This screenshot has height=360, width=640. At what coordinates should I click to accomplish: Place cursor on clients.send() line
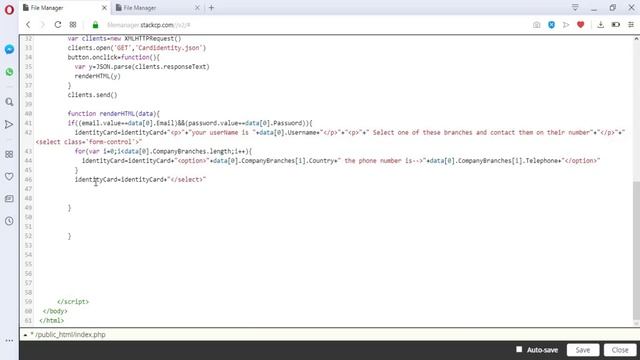[92, 95]
